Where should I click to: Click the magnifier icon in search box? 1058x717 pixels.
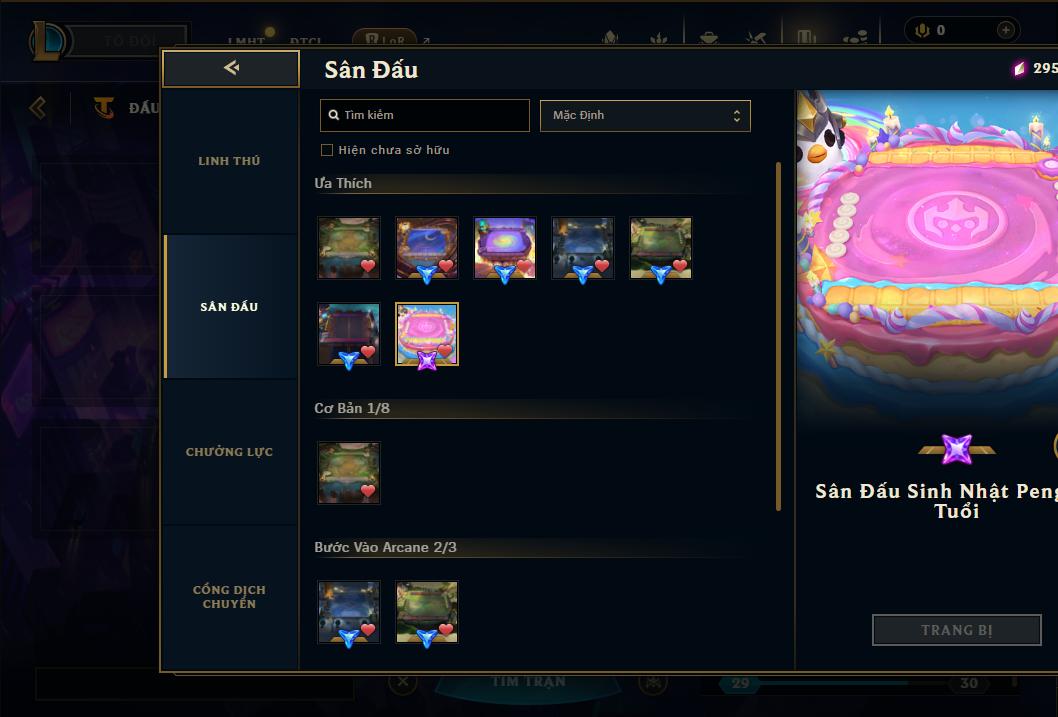tap(333, 115)
